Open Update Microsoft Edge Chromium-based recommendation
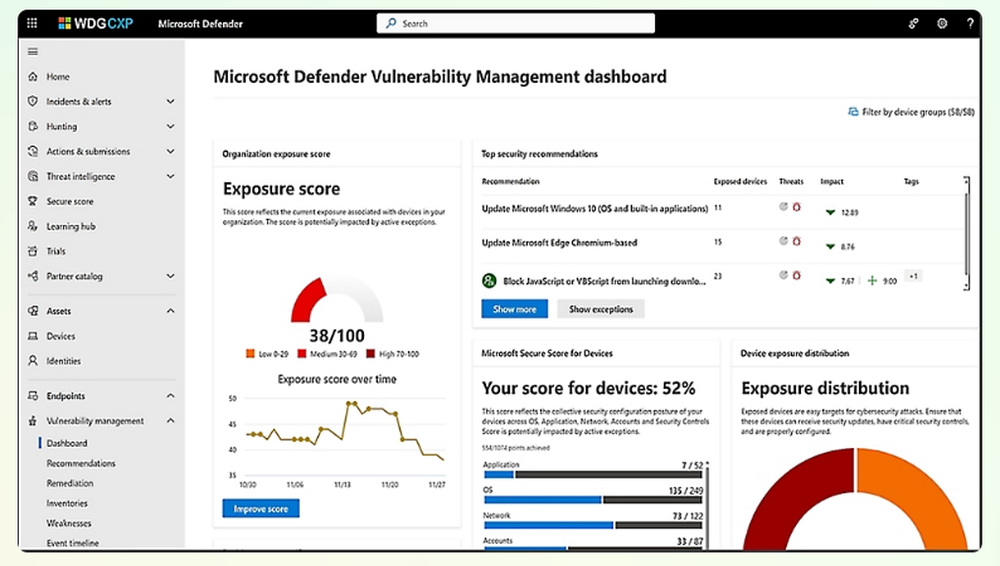Viewport: 1000px width, 566px height. (x=559, y=242)
